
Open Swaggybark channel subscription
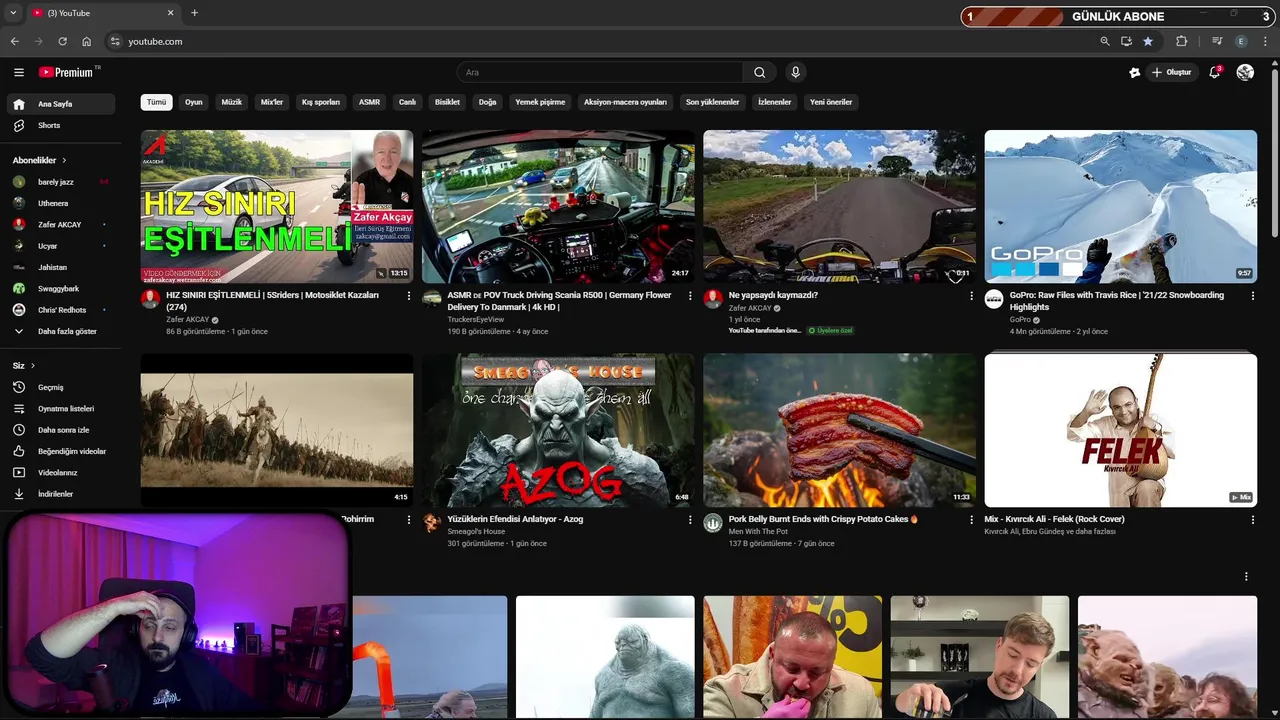coord(61,288)
